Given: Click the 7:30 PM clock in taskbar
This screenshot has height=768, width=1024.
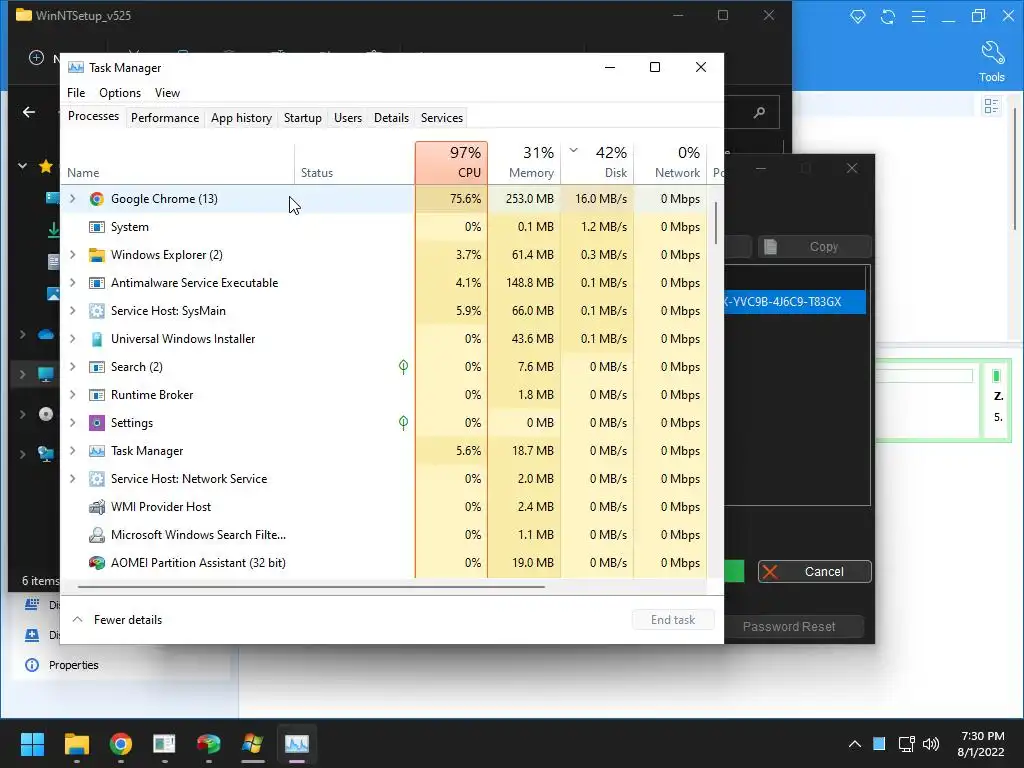Looking at the screenshot, I should 982,736.
